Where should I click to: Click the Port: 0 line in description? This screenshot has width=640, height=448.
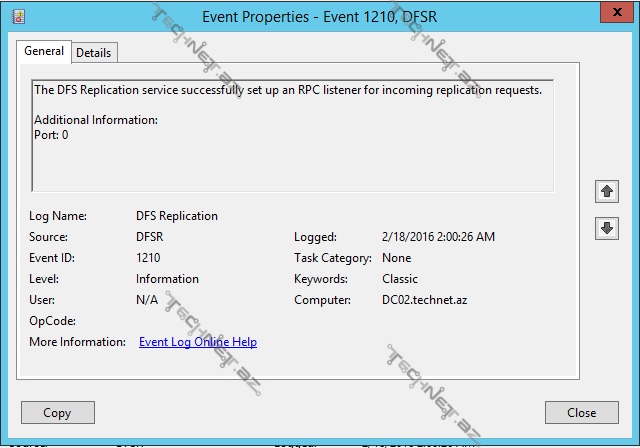[51, 135]
